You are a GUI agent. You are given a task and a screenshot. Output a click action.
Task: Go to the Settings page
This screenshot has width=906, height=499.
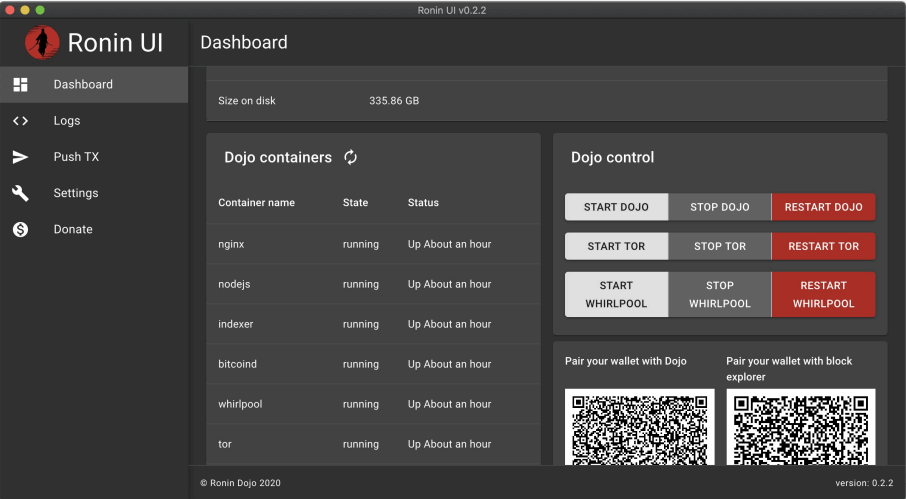[x=76, y=193]
